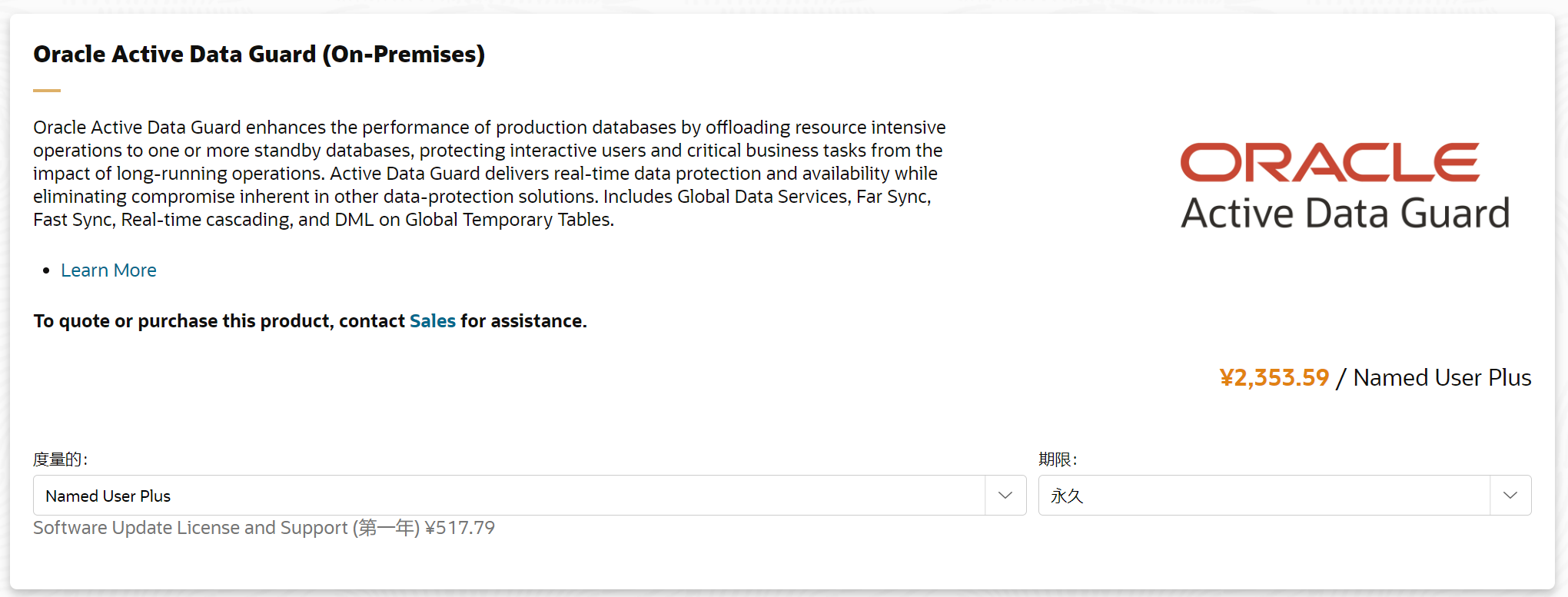Click the chevron on the 期限 dropdown
1568x597 pixels.
pyautogui.click(x=1510, y=496)
